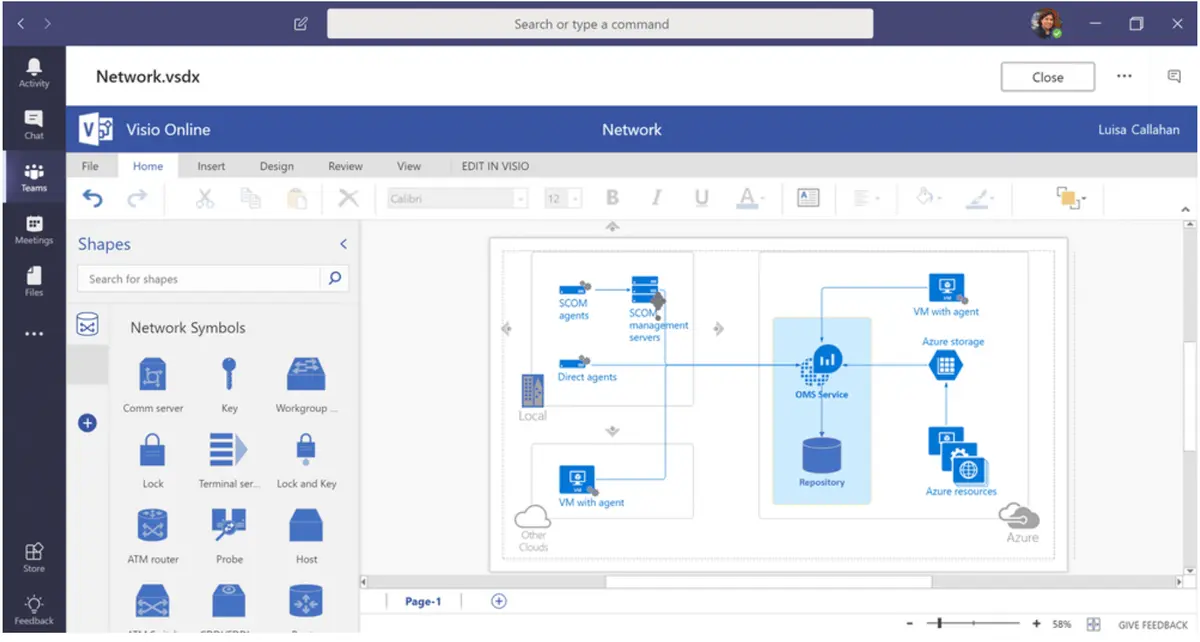Undo the last action
Viewport: 1200px width, 642px height.
click(92, 199)
